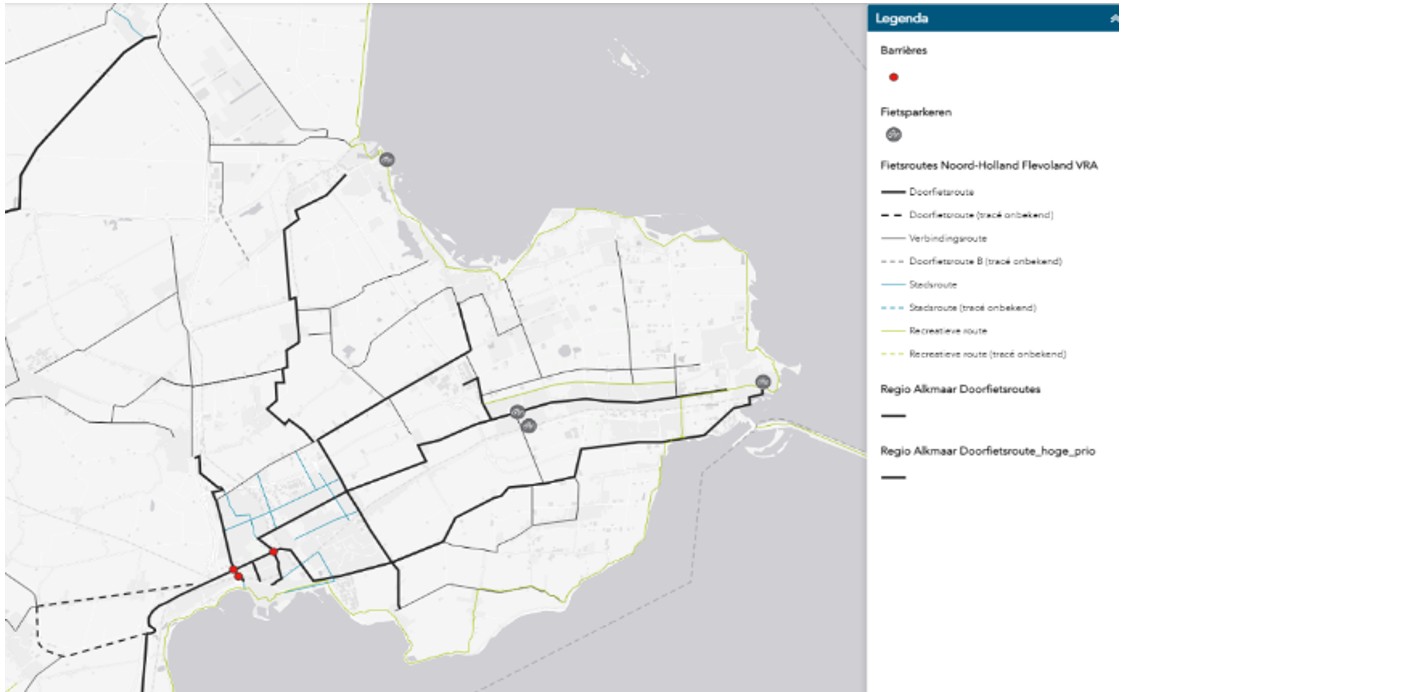
Task: Click the solid black Doorfietsroute line symbol
Action: [893, 192]
